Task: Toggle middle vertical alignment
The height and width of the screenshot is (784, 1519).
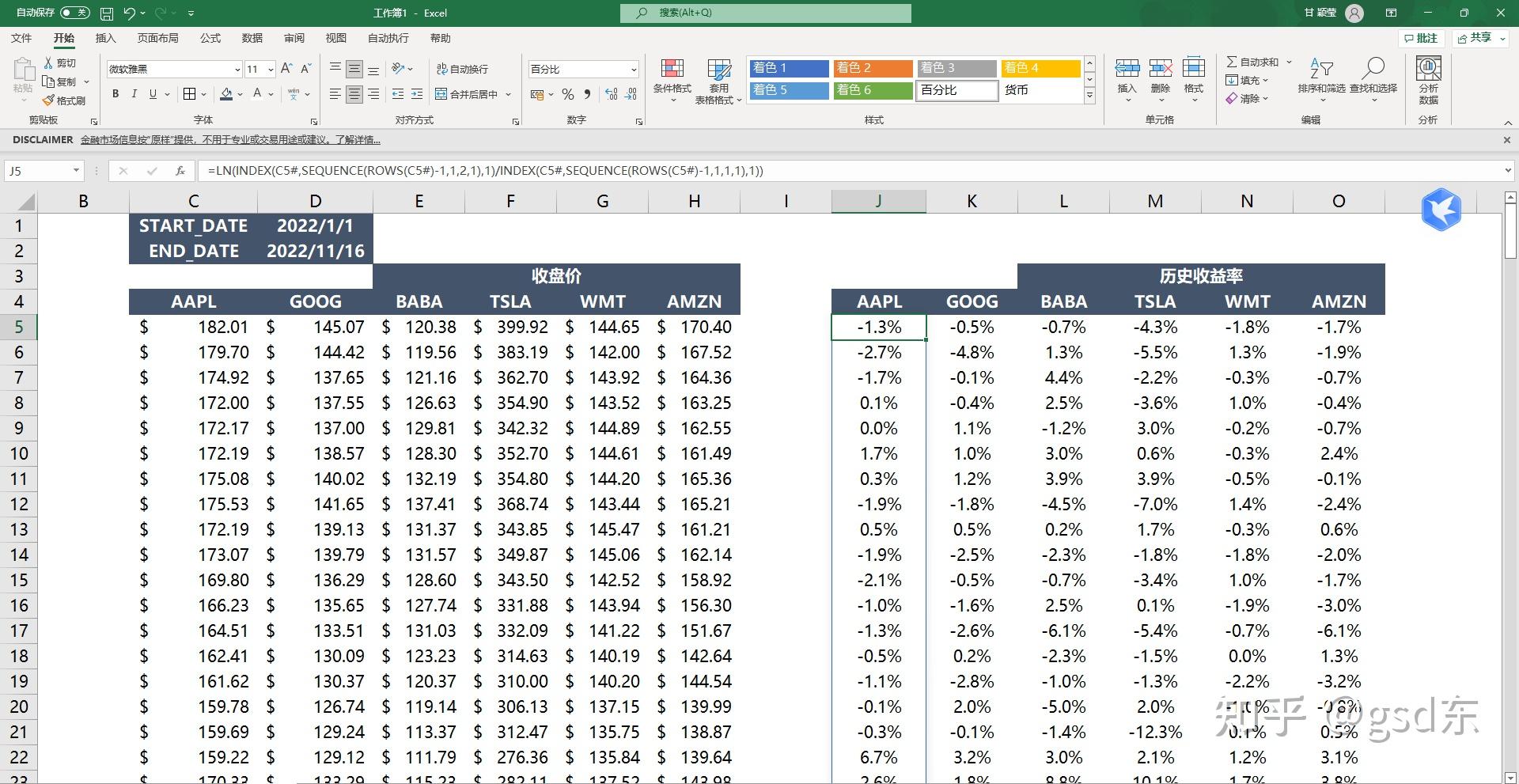Action: pos(354,69)
